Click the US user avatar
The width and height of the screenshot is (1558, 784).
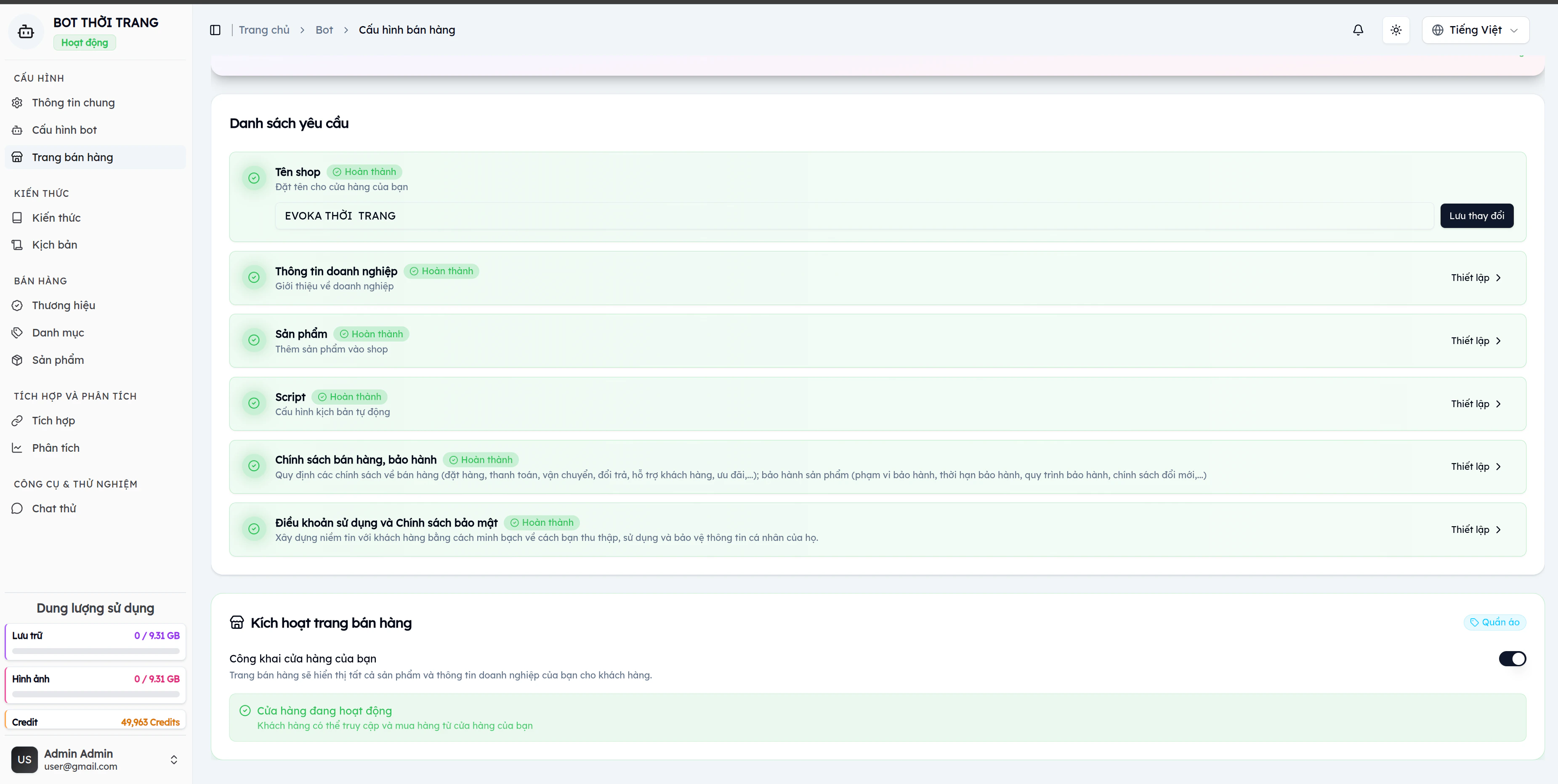click(x=24, y=759)
